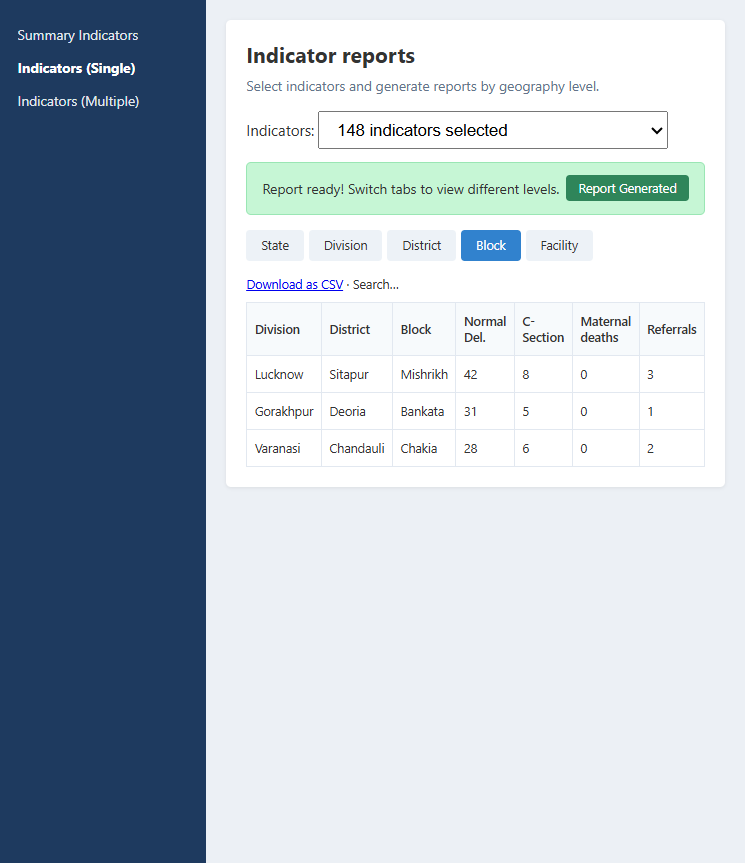This screenshot has height=863, width=745.
Task: Click the Report Generated button
Action: click(627, 188)
